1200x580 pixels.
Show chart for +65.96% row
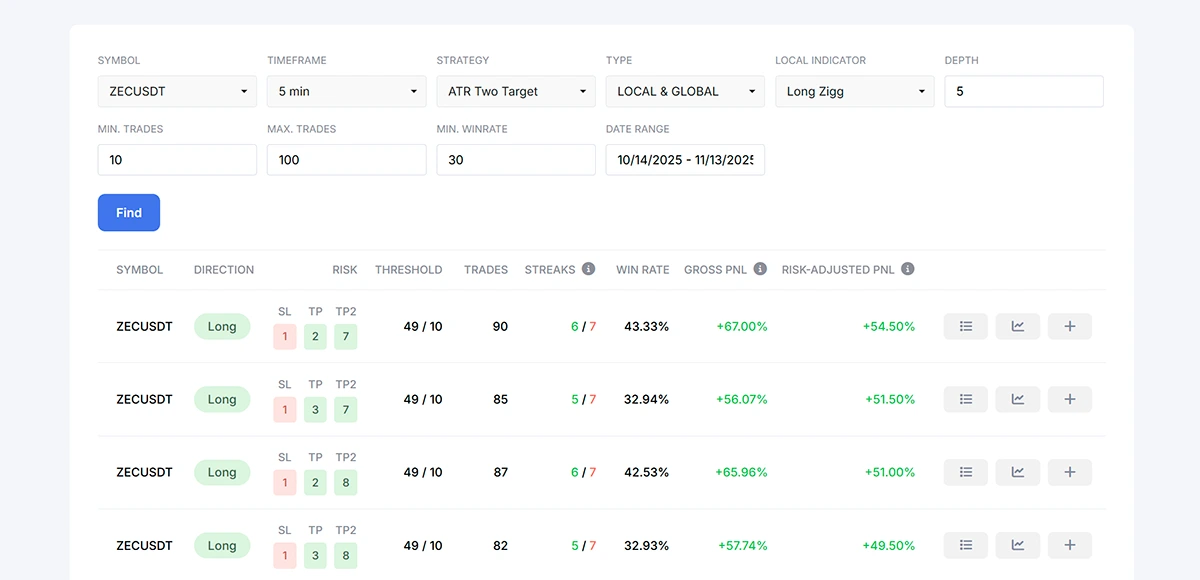[1018, 472]
